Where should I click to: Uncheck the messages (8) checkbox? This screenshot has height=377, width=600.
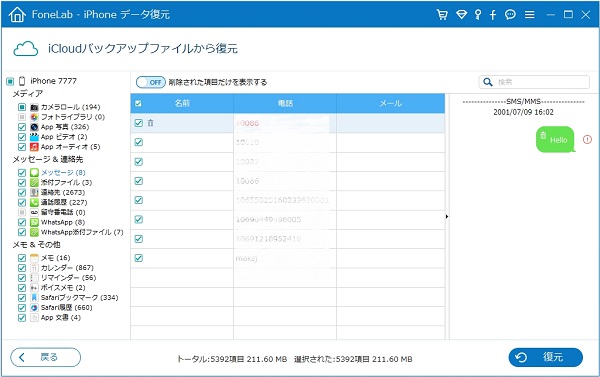click(x=22, y=173)
